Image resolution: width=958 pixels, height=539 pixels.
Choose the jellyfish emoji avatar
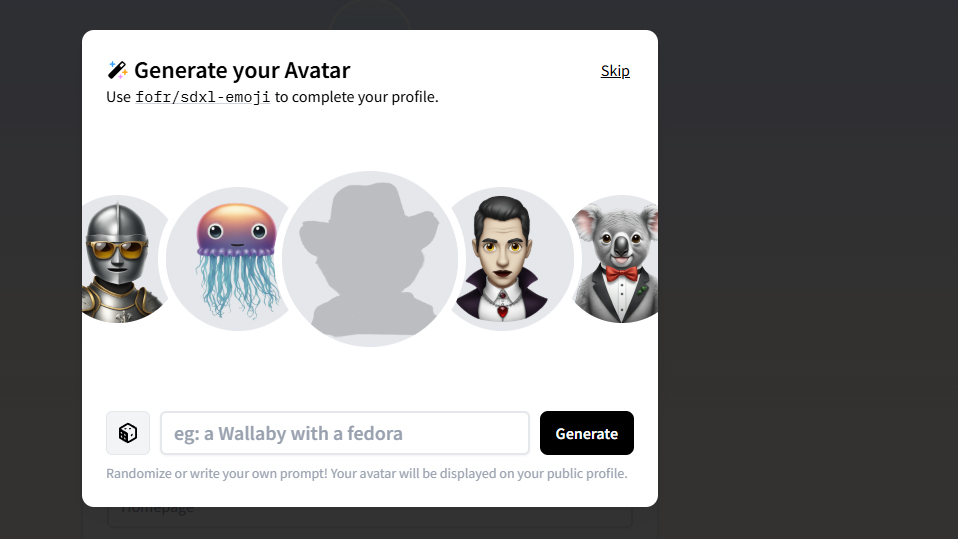click(x=231, y=259)
